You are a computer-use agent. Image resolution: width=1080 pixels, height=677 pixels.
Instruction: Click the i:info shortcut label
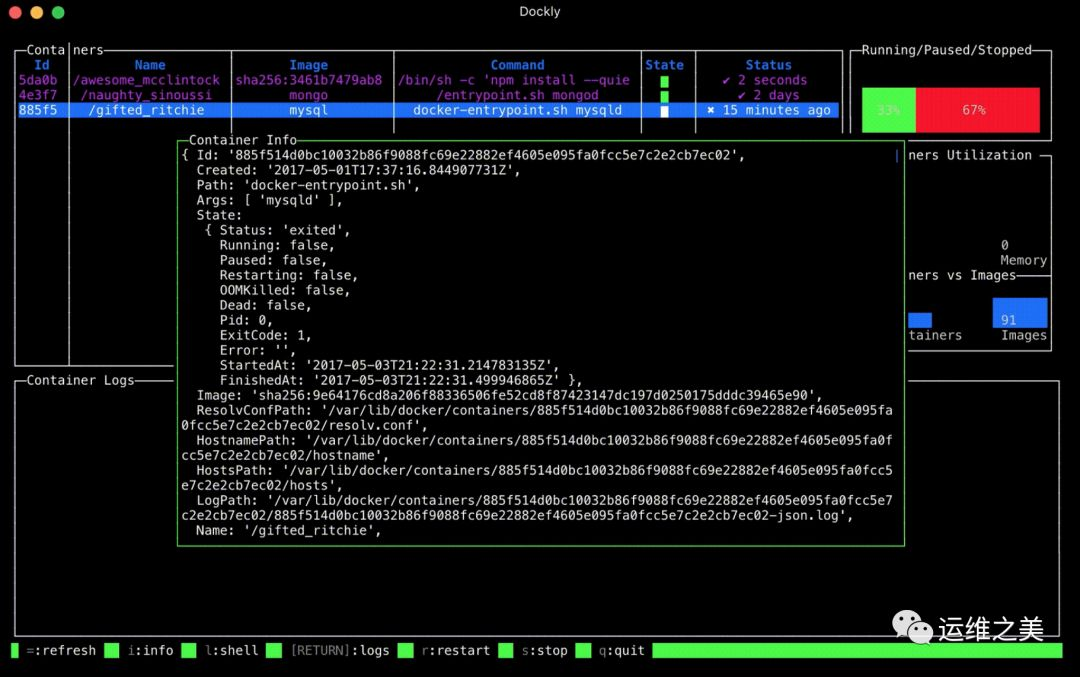click(x=150, y=650)
